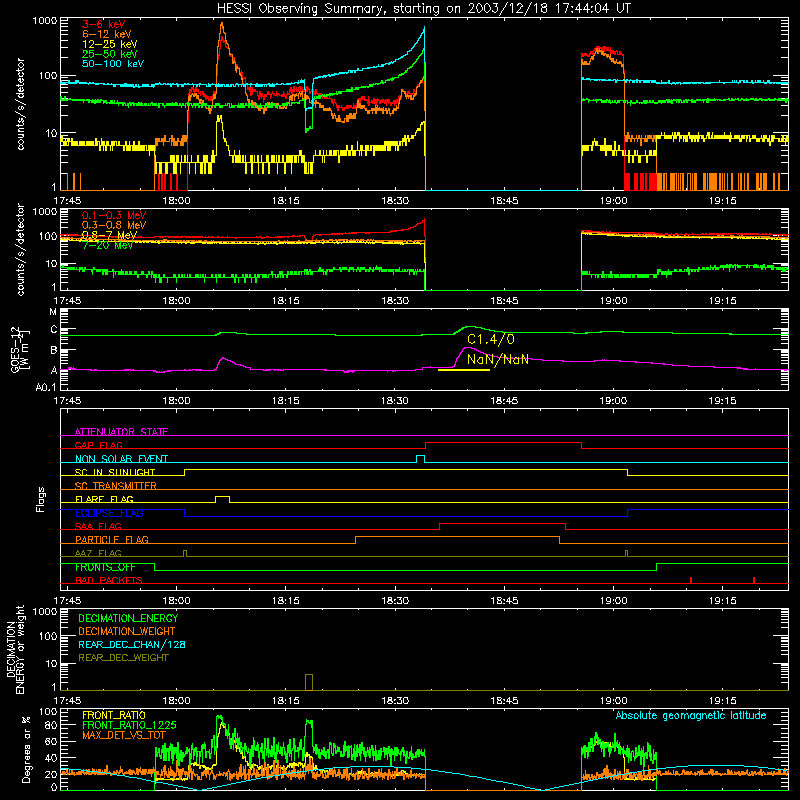Screen dimensions: 800x800
Task: Click the 0.8-7 MeV legend label
Action: (109, 235)
